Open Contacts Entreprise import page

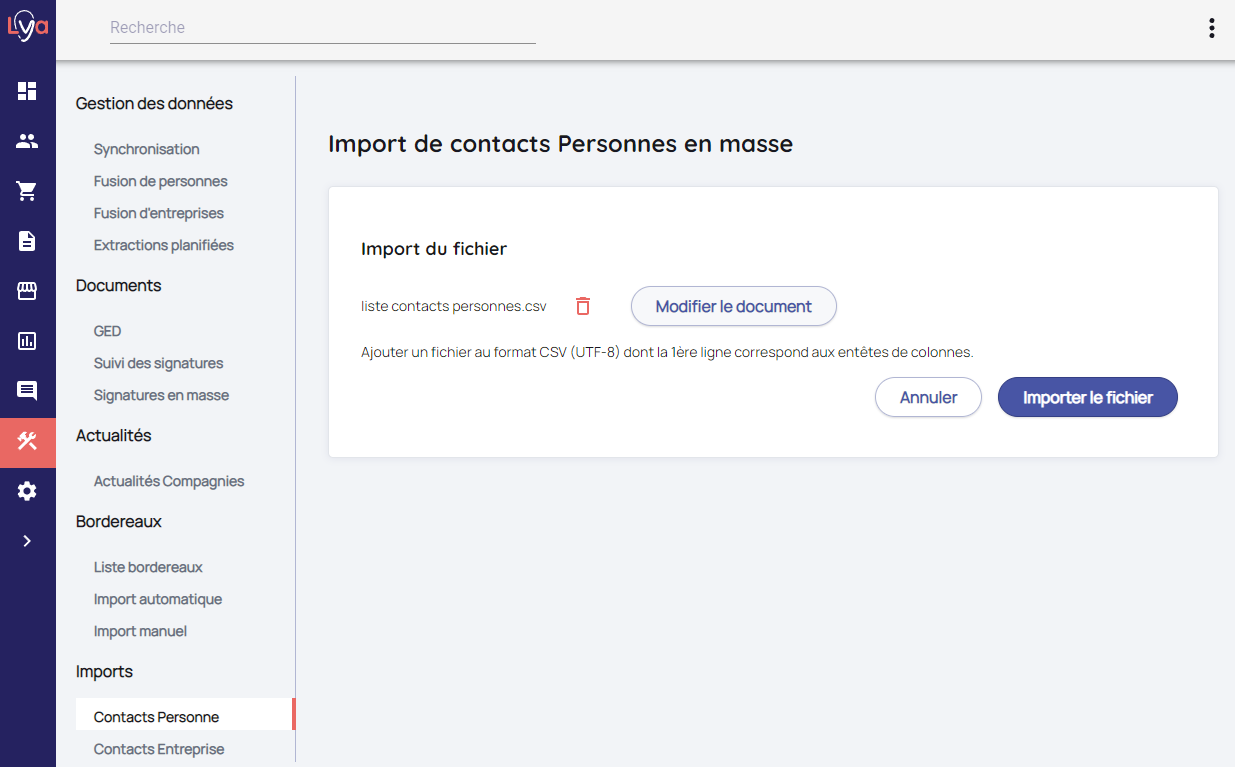(159, 749)
